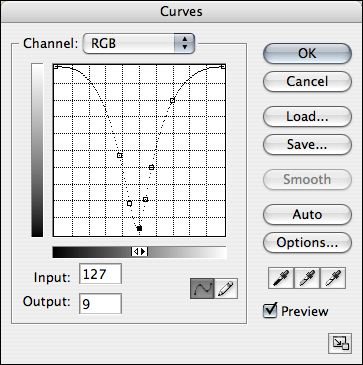Click the Load... button
Screen dimensions: 363x365
click(x=307, y=116)
